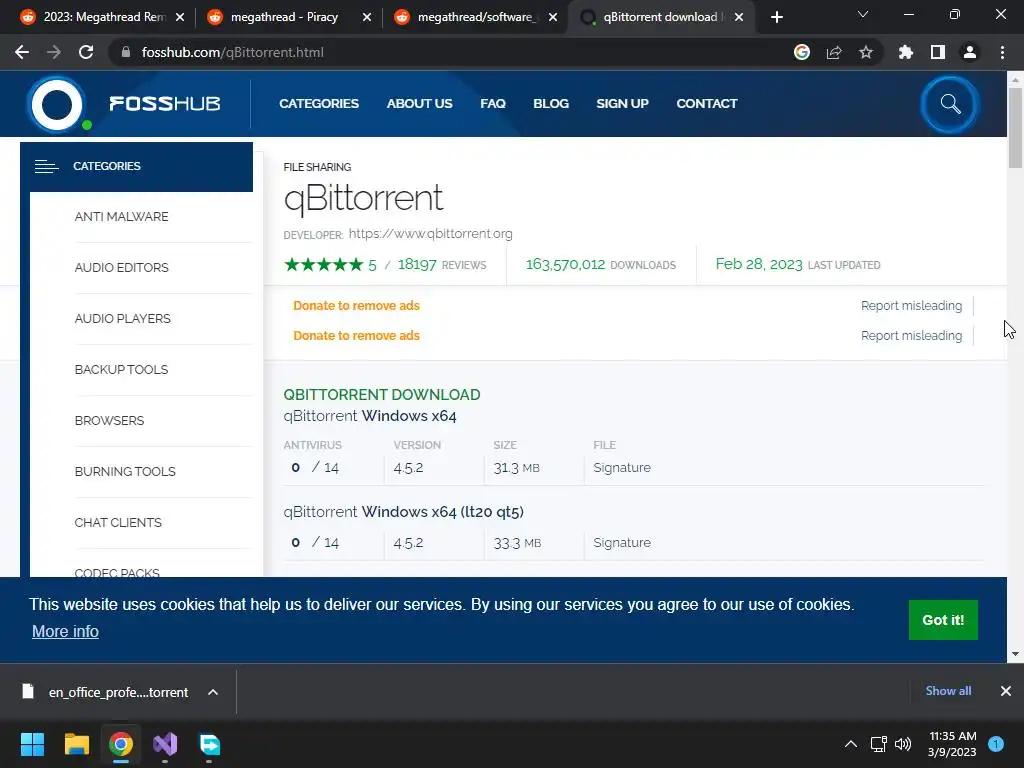Viewport: 1024px width, 768px height.
Task: Open the FAQ navigation item
Action: coord(493,104)
